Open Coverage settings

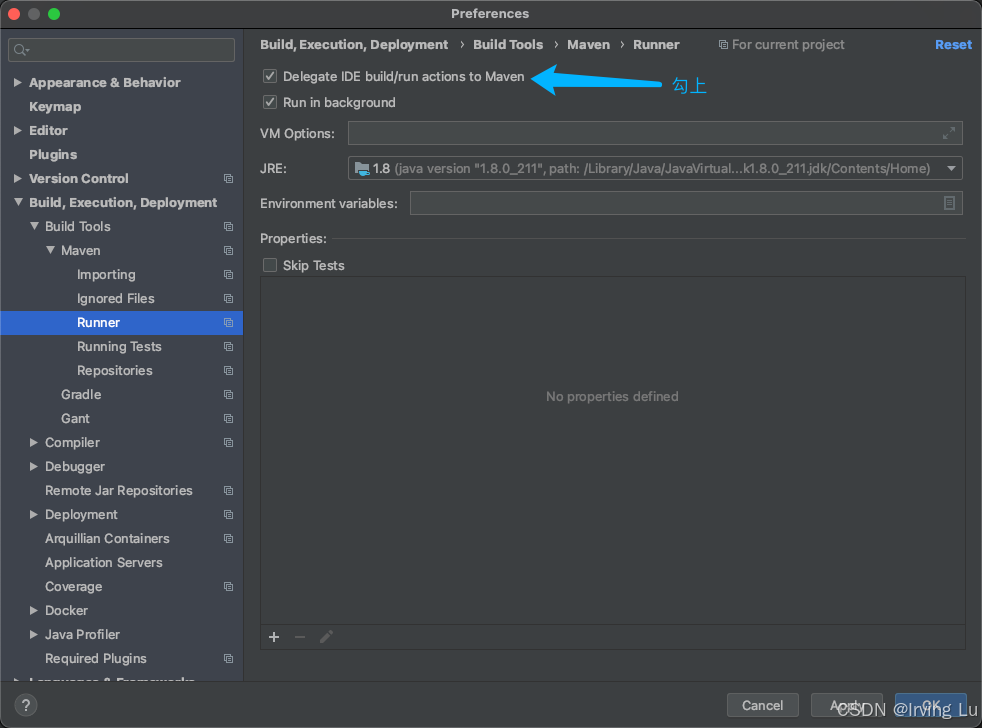point(73,586)
